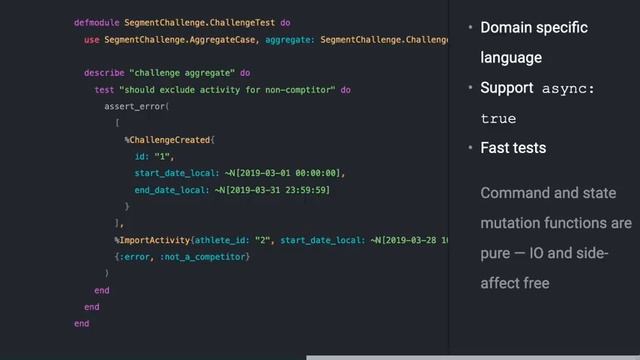
Task: Click the 'Command and state mutation functions' paragraph
Action: (556, 238)
